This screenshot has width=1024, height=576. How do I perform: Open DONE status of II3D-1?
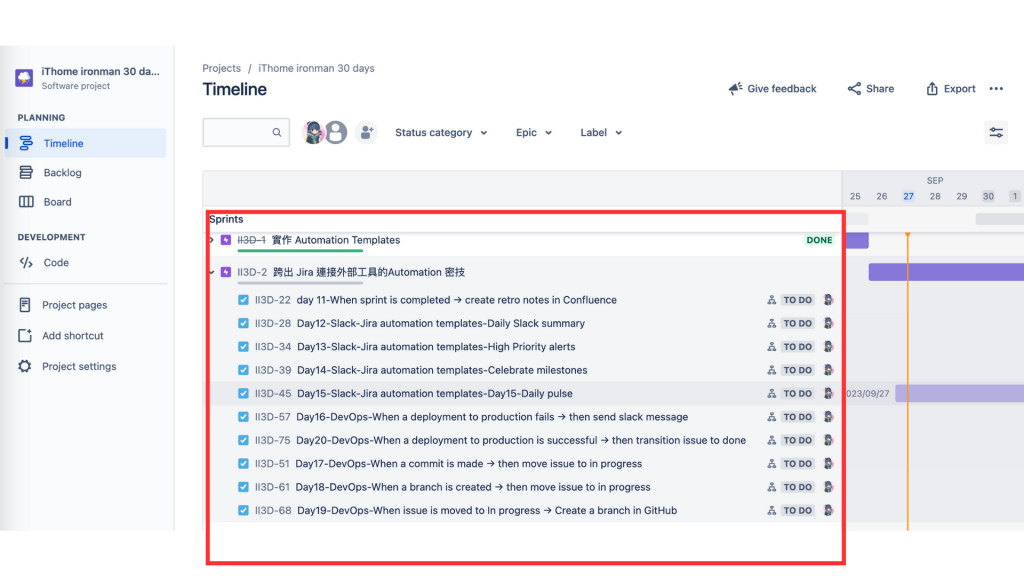819,240
